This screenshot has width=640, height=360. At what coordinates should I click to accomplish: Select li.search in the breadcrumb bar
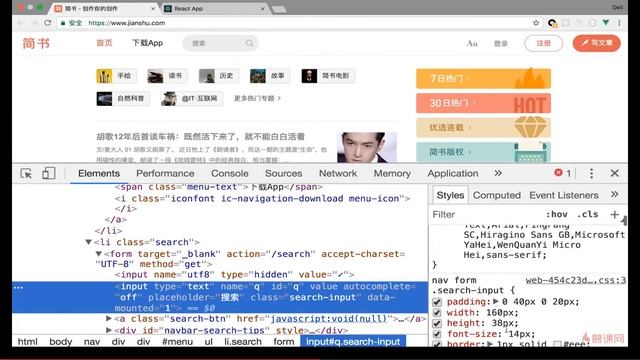243,342
